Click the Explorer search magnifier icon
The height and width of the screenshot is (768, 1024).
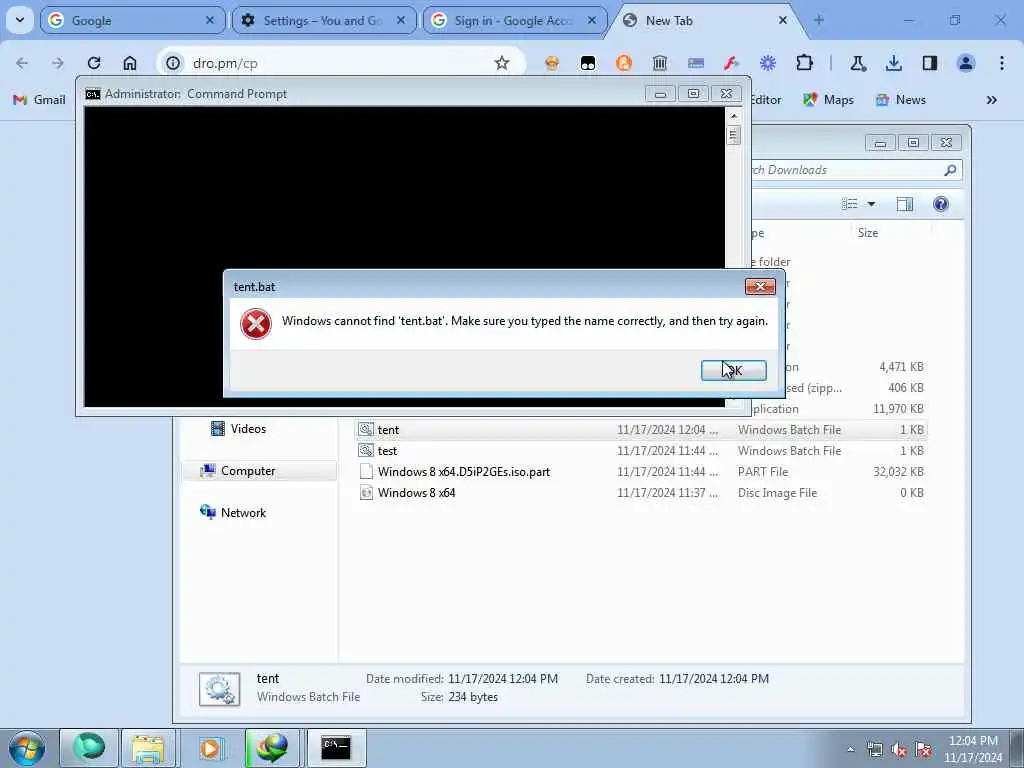pos(950,170)
